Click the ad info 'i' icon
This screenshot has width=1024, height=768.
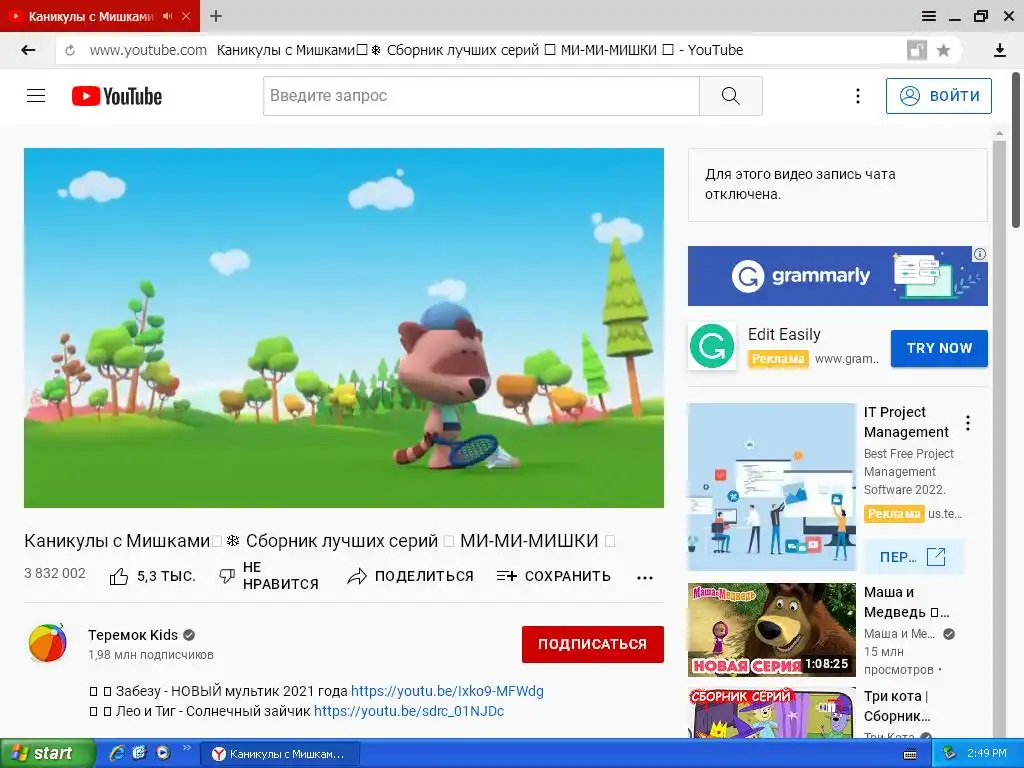point(980,254)
